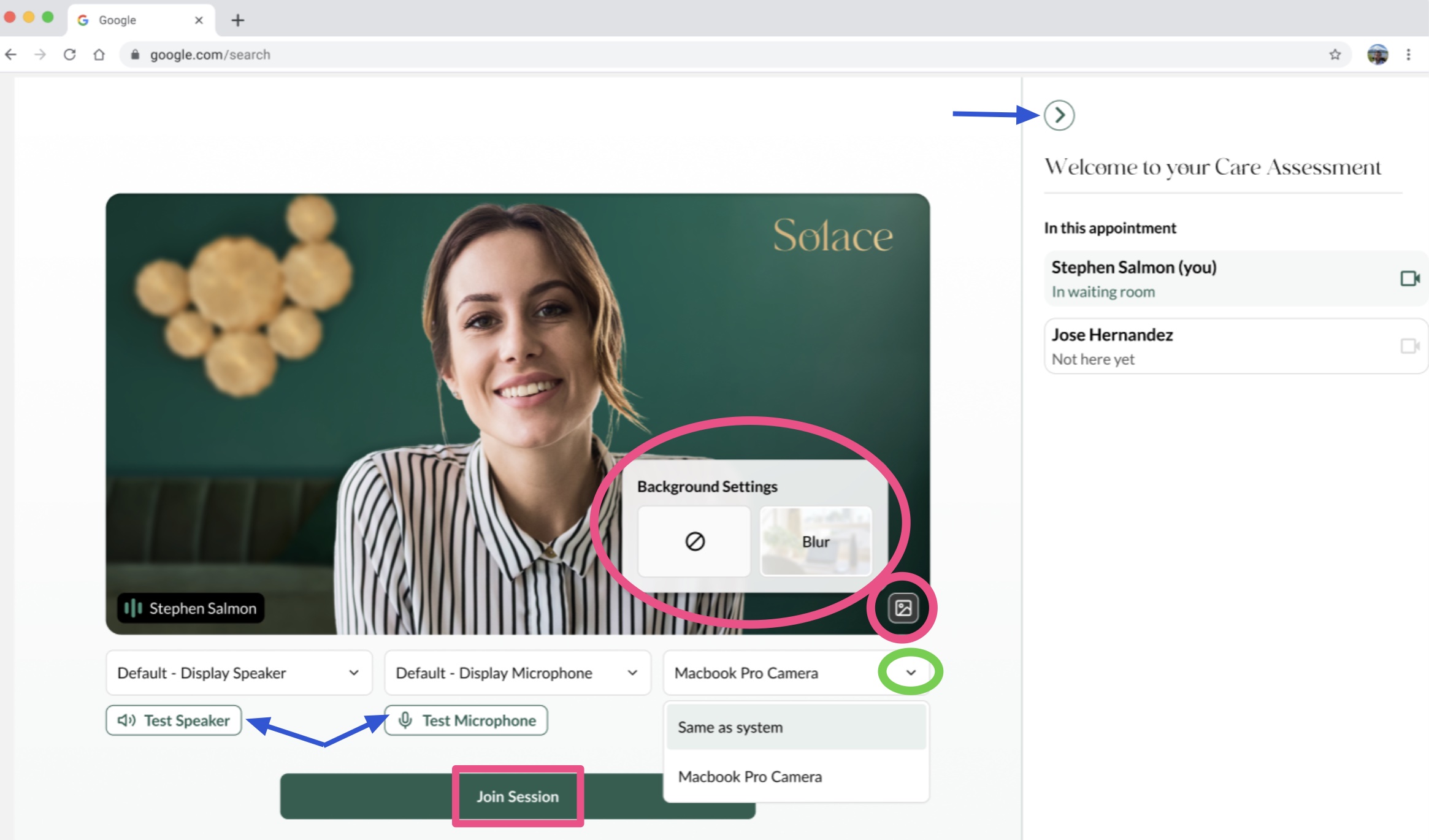Open Default - Display Microphone dropdown

[x=517, y=673]
